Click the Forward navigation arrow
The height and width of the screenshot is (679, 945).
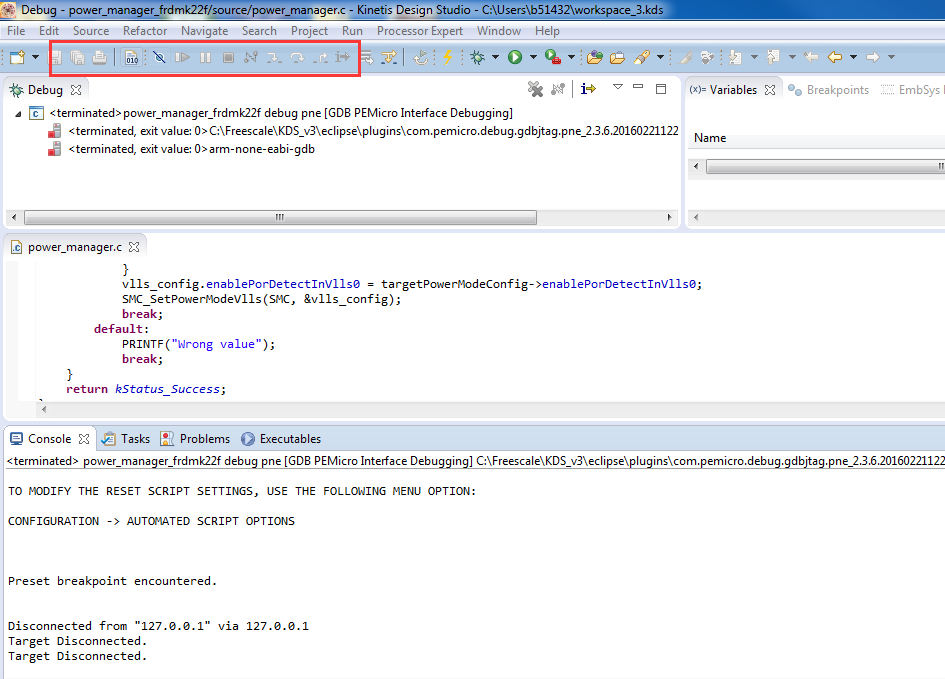pos(873,57)
